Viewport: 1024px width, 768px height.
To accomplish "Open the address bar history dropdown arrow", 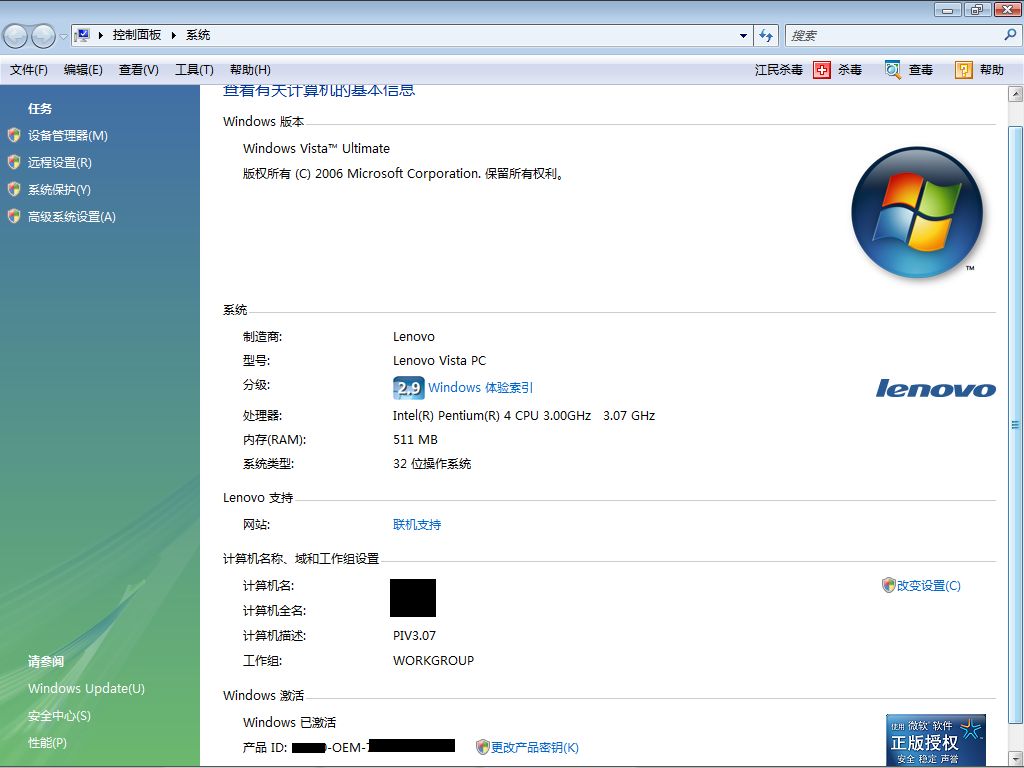I will pyautogui.click(x=743, y=35).
